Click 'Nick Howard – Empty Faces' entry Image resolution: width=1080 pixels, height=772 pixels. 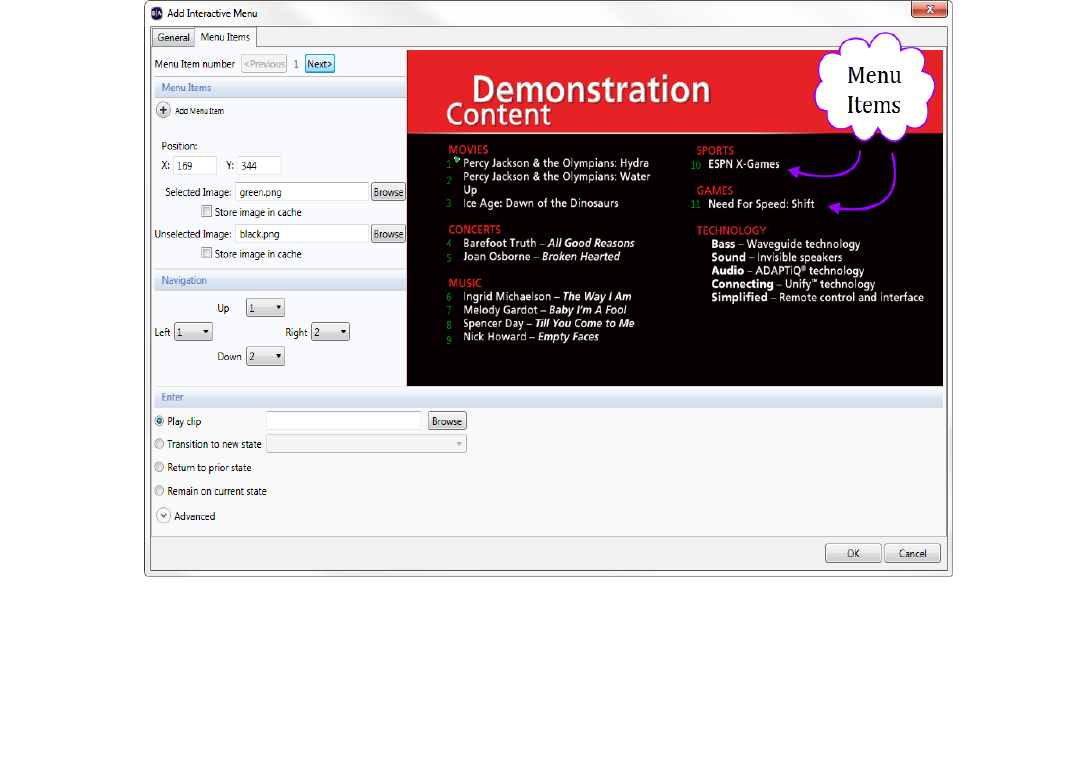click(x=531, y=336)
